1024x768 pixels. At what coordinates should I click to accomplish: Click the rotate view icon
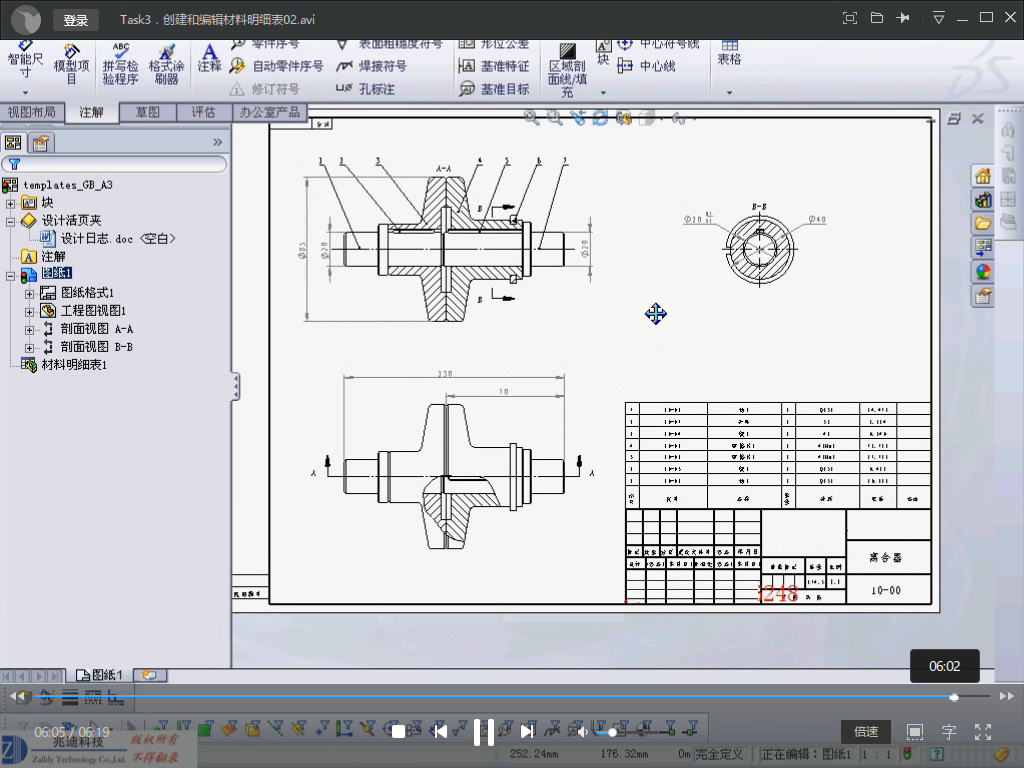(600, 118)
